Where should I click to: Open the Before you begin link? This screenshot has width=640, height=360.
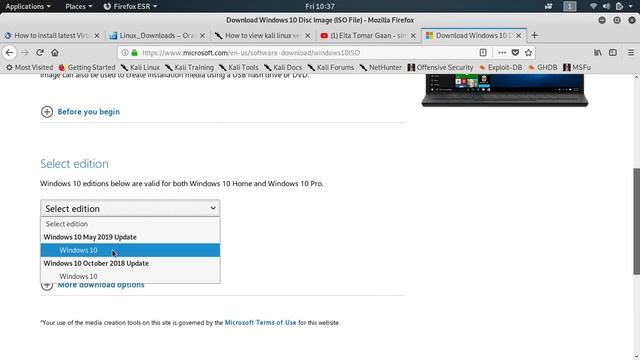(x=89, y=112)
